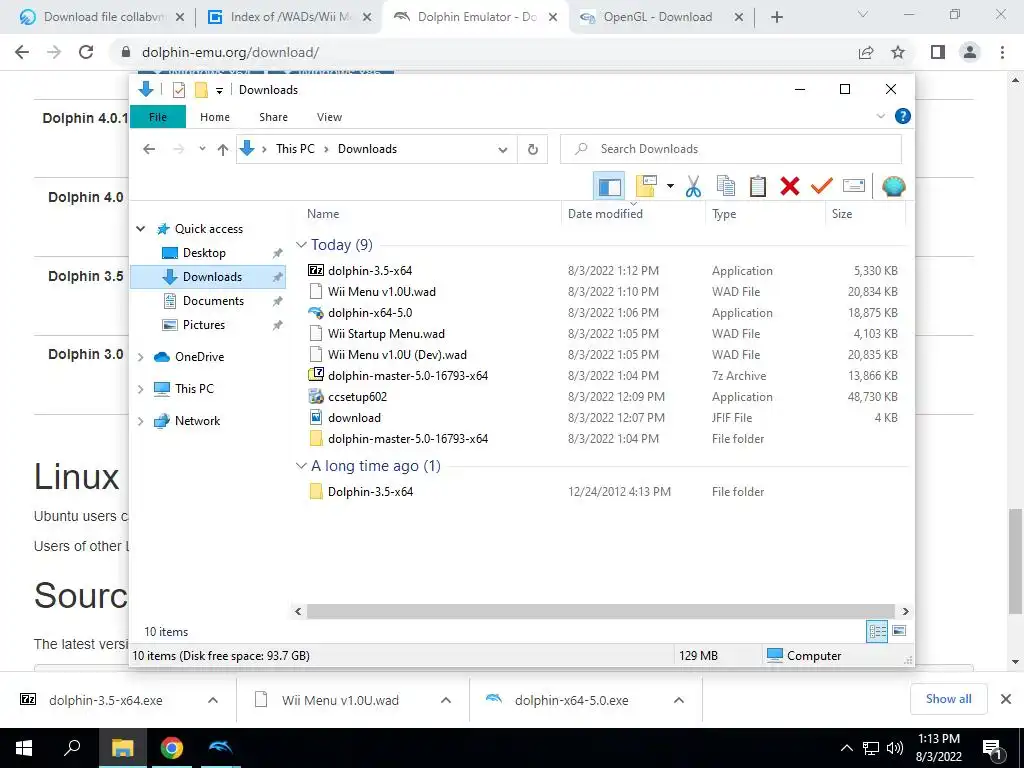The height and width of the screenshot is (768, 1024).
Task: Click Chrome address bar URL
Action: [x=230, y=52]
